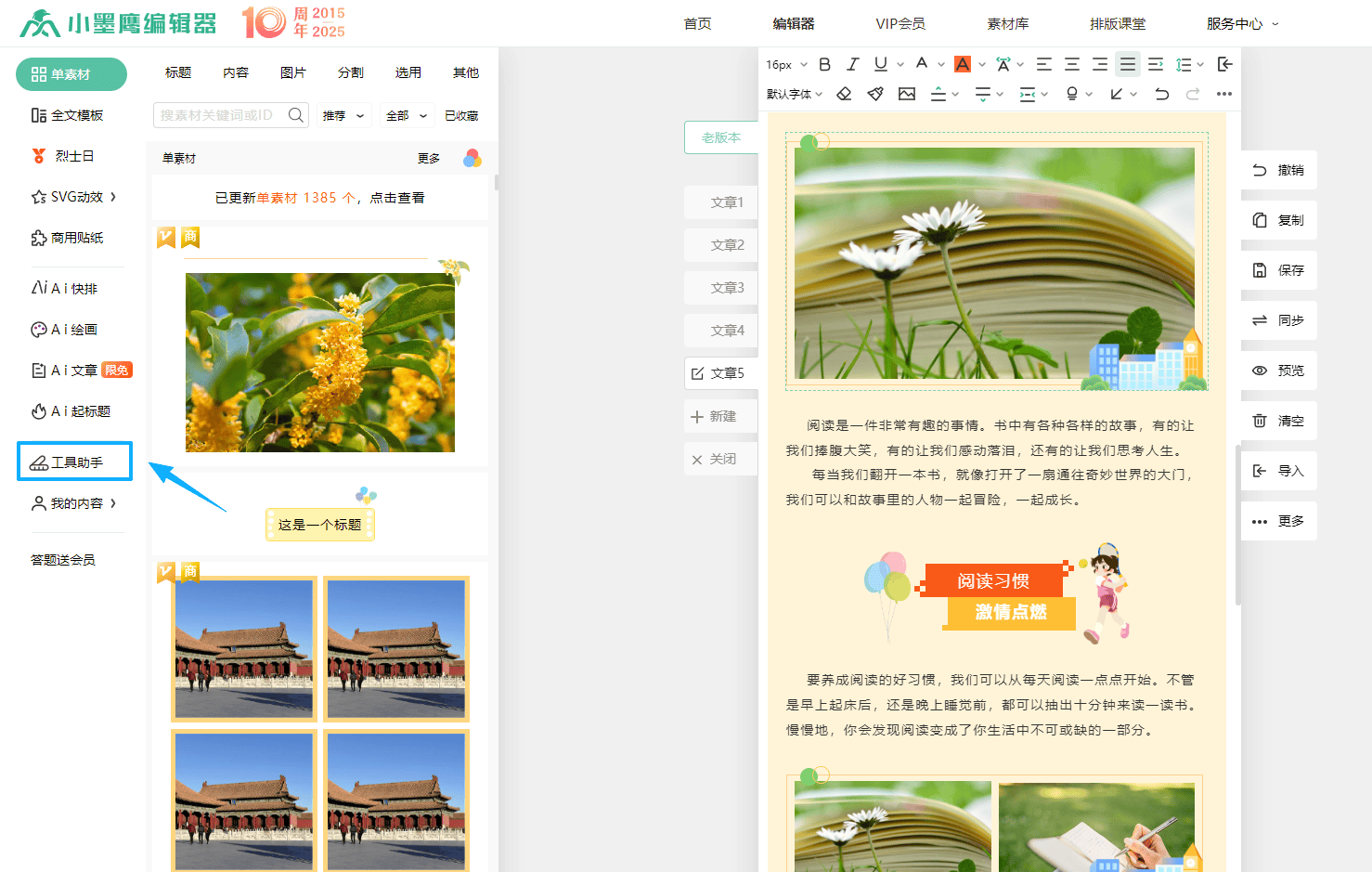Screen dimensions: 1372x872
Task: Click the orange text background color swatch
Action: [x=963, y=64]
